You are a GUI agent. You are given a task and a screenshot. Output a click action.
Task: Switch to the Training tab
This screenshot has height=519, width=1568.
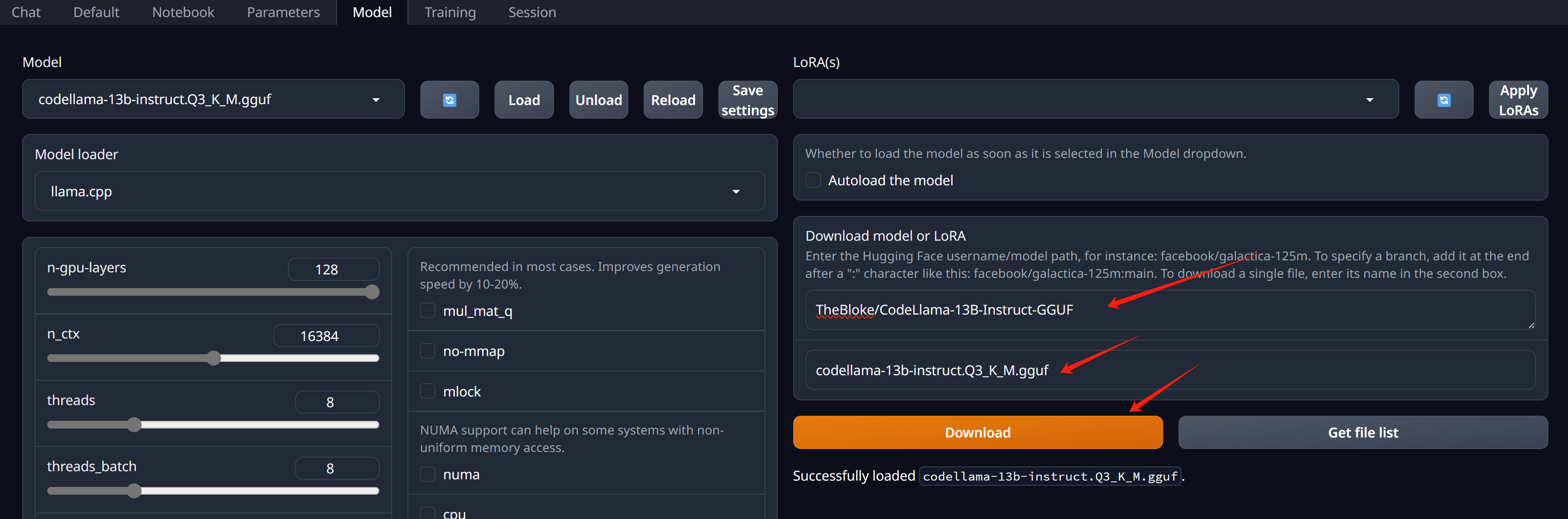click(x=450, y=12)
